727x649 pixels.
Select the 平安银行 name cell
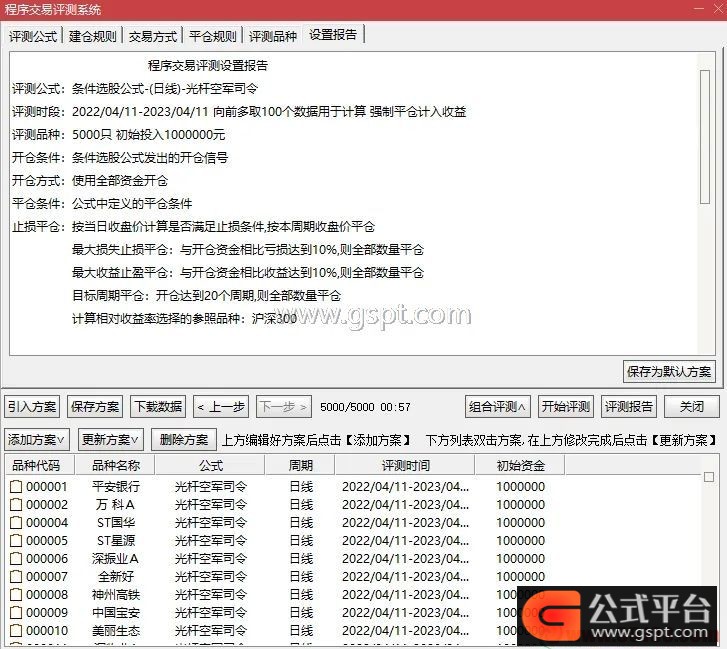coord(115,486)
